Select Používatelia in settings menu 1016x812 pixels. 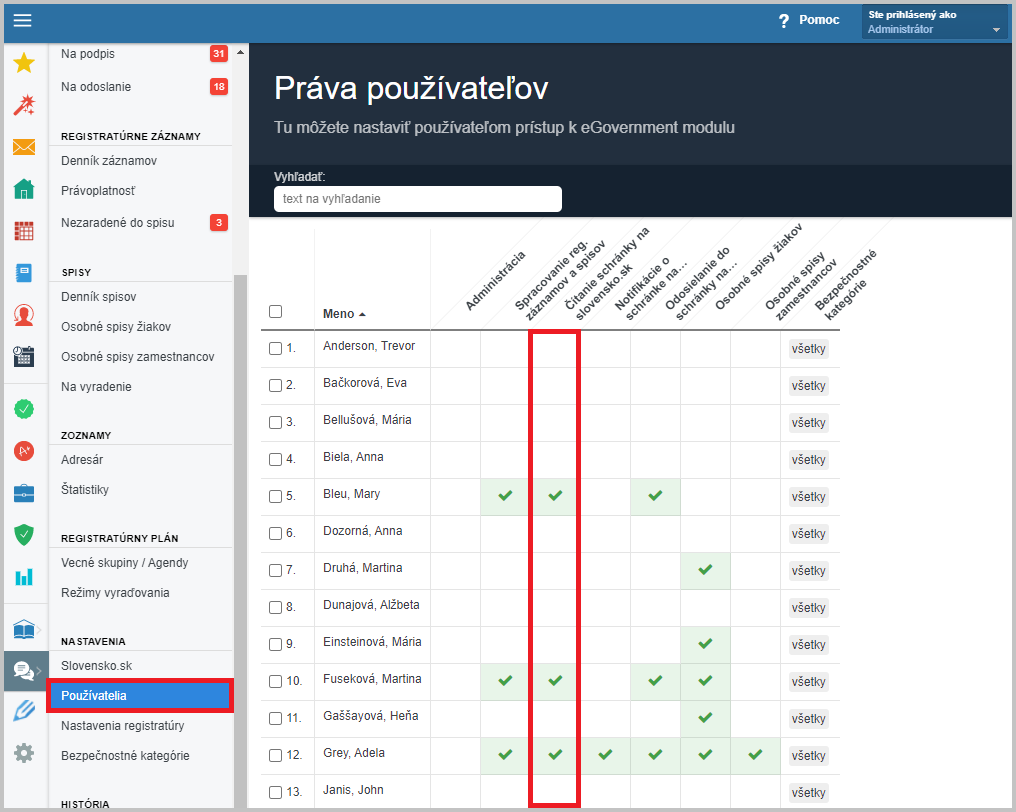tap(140, 695)
